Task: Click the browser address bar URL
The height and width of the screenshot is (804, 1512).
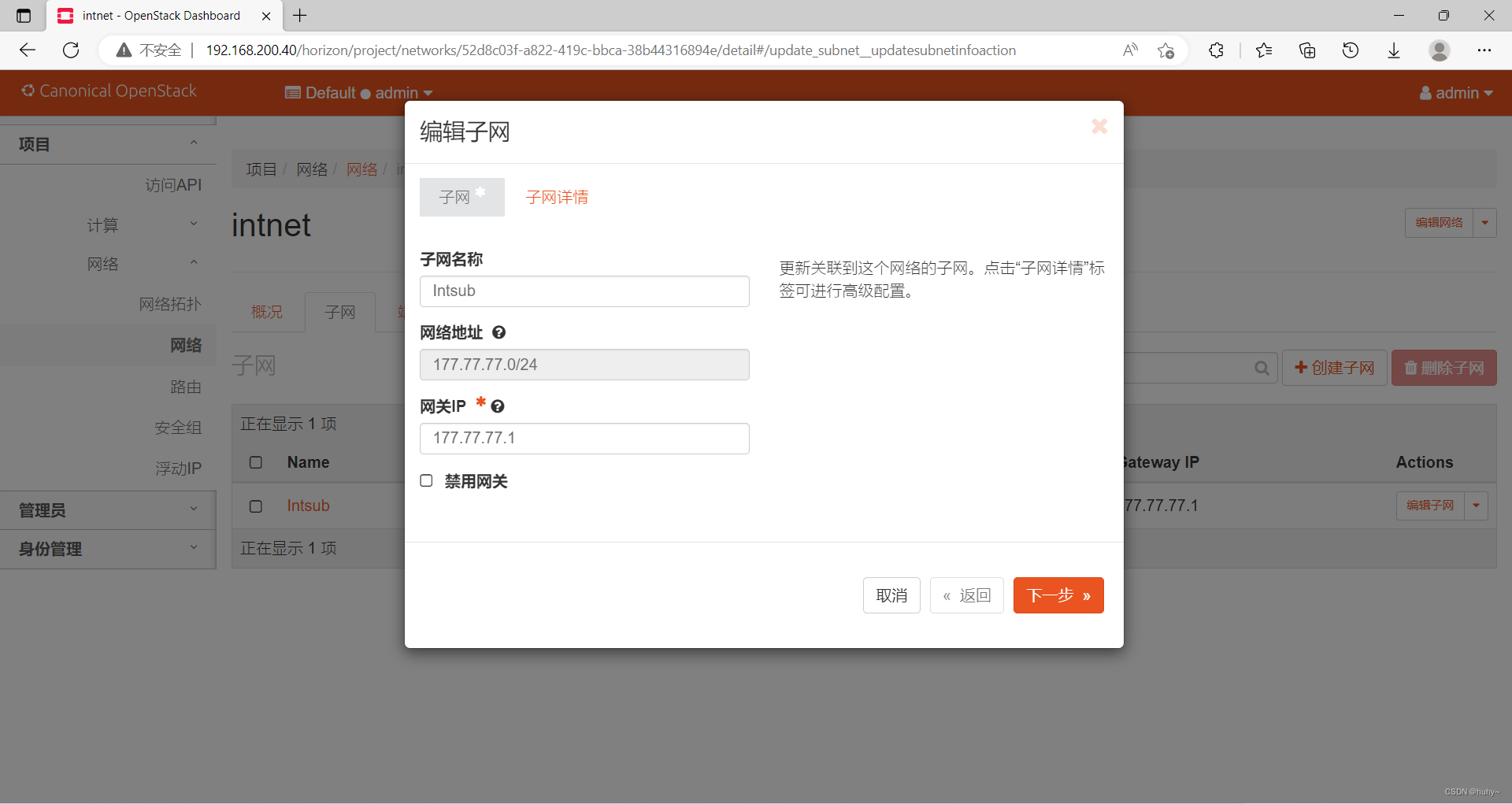Action: click(x=610, y=50)
